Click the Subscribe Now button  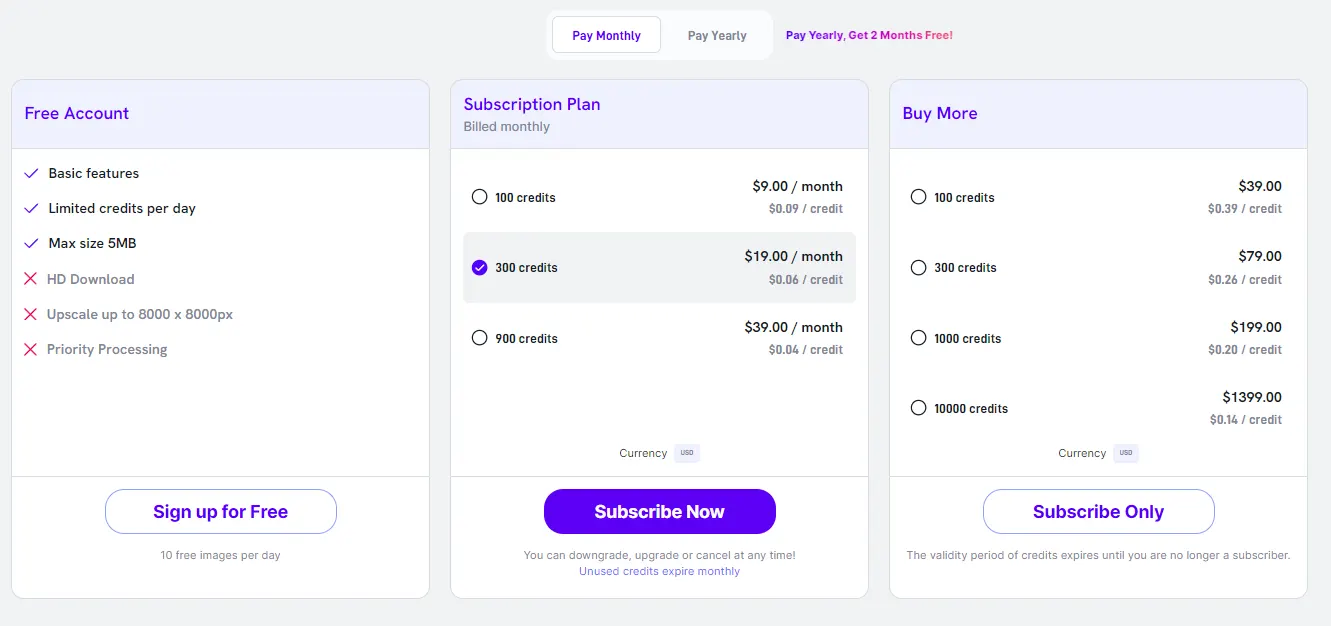tap(659, 511)
